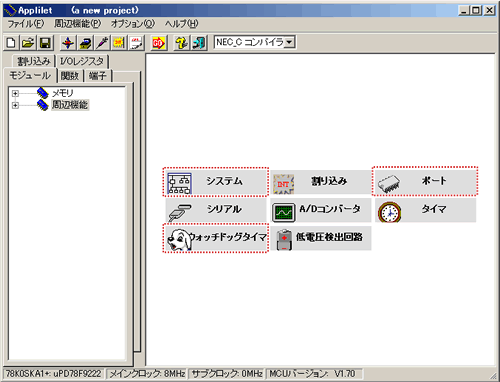Expand the メモリ tree node
This screenshot has height=382, width=500.
15,93
